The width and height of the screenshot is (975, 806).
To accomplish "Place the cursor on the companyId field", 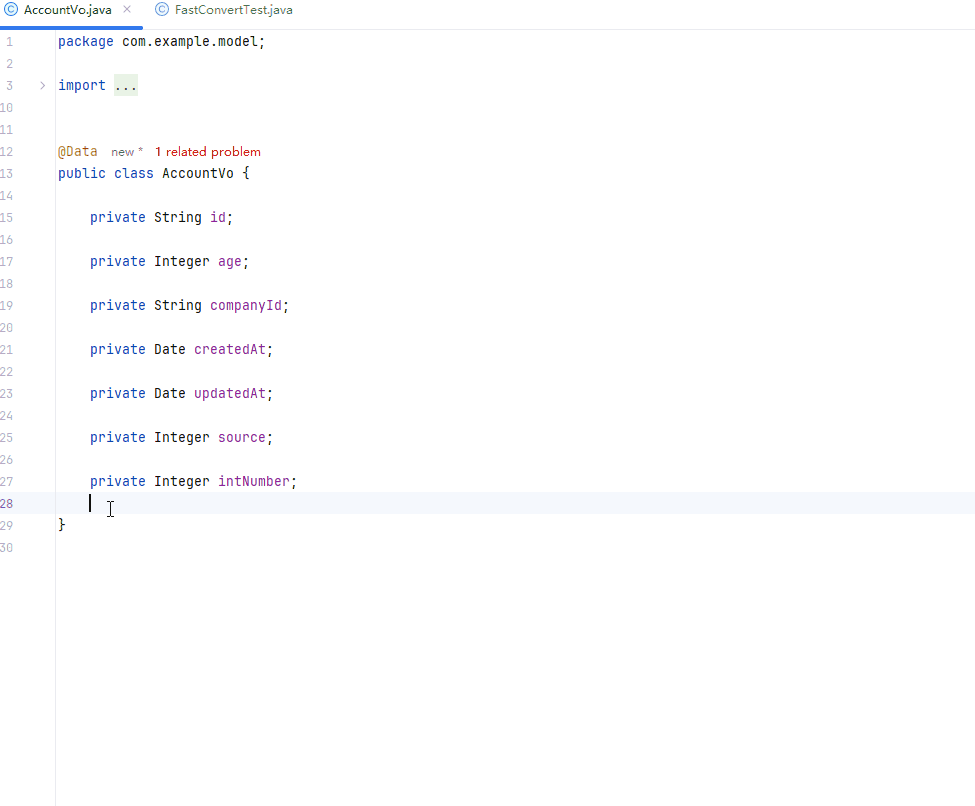I will tap(246, 305).
